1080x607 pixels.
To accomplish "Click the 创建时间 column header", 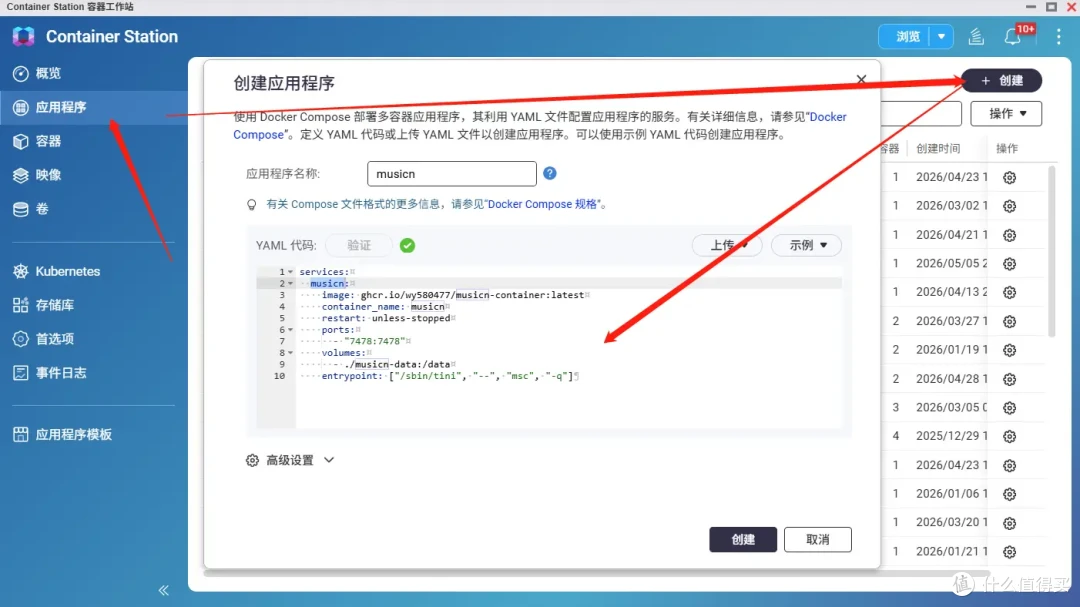I will 937,149.
